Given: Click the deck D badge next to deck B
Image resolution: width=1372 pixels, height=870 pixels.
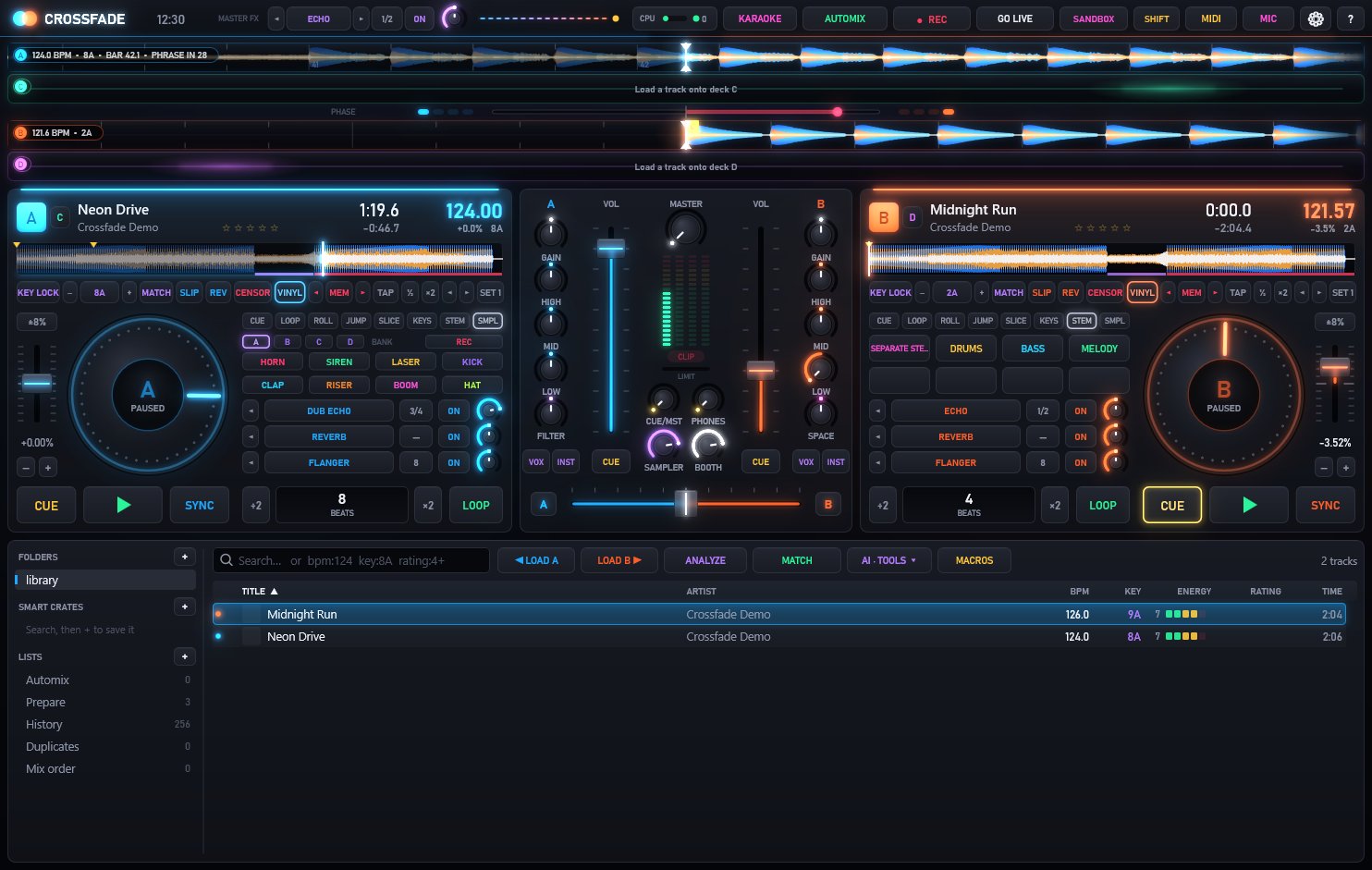Looking at the screenshot, I should tap(913, 218).
